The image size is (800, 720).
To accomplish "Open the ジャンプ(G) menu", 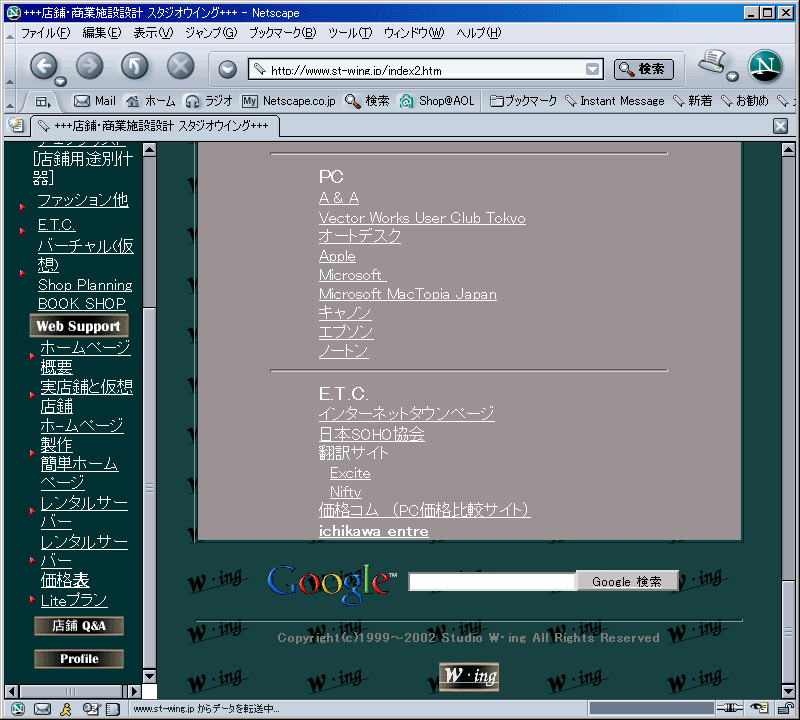I will coord(211,33).
